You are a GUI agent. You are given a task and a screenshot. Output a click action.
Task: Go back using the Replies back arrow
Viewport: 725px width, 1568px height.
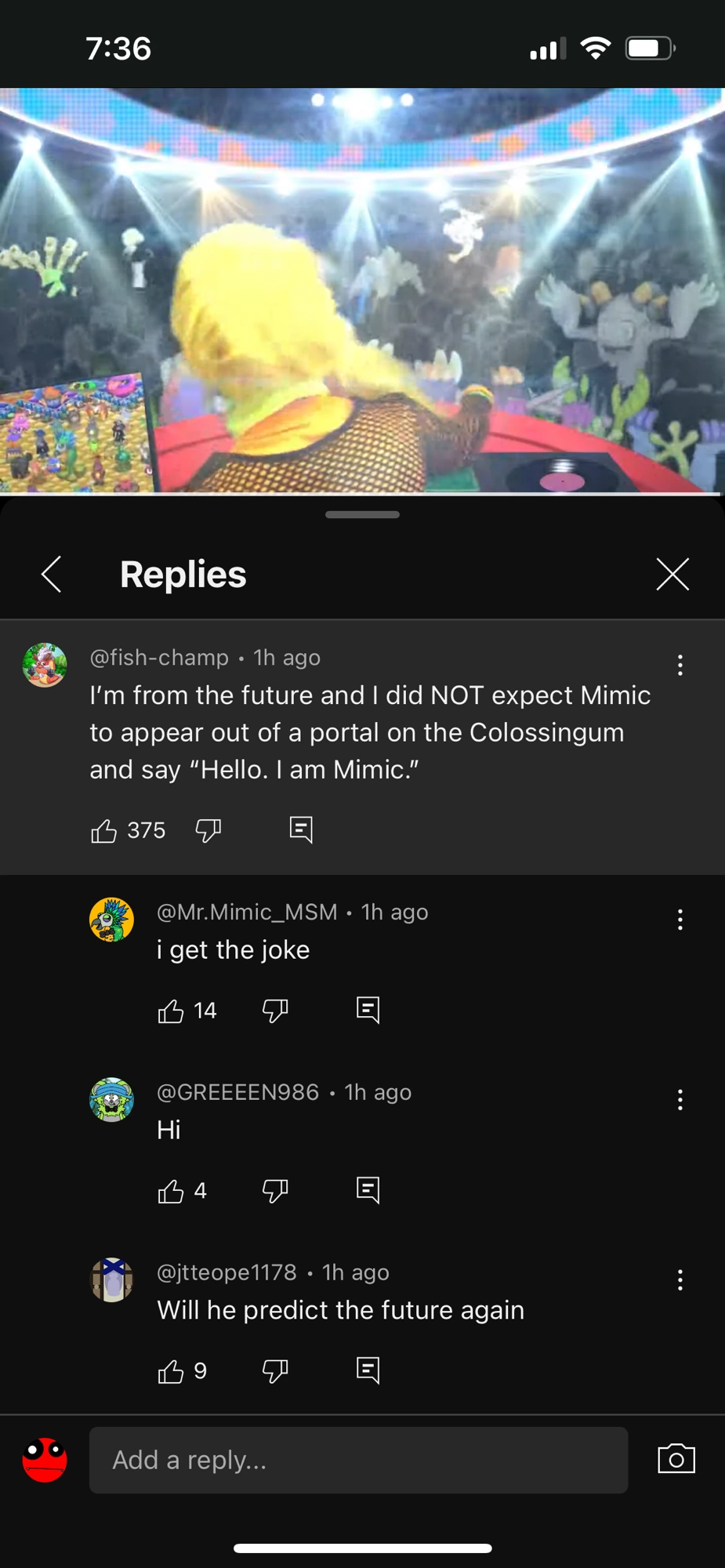[x=52, y=574]
